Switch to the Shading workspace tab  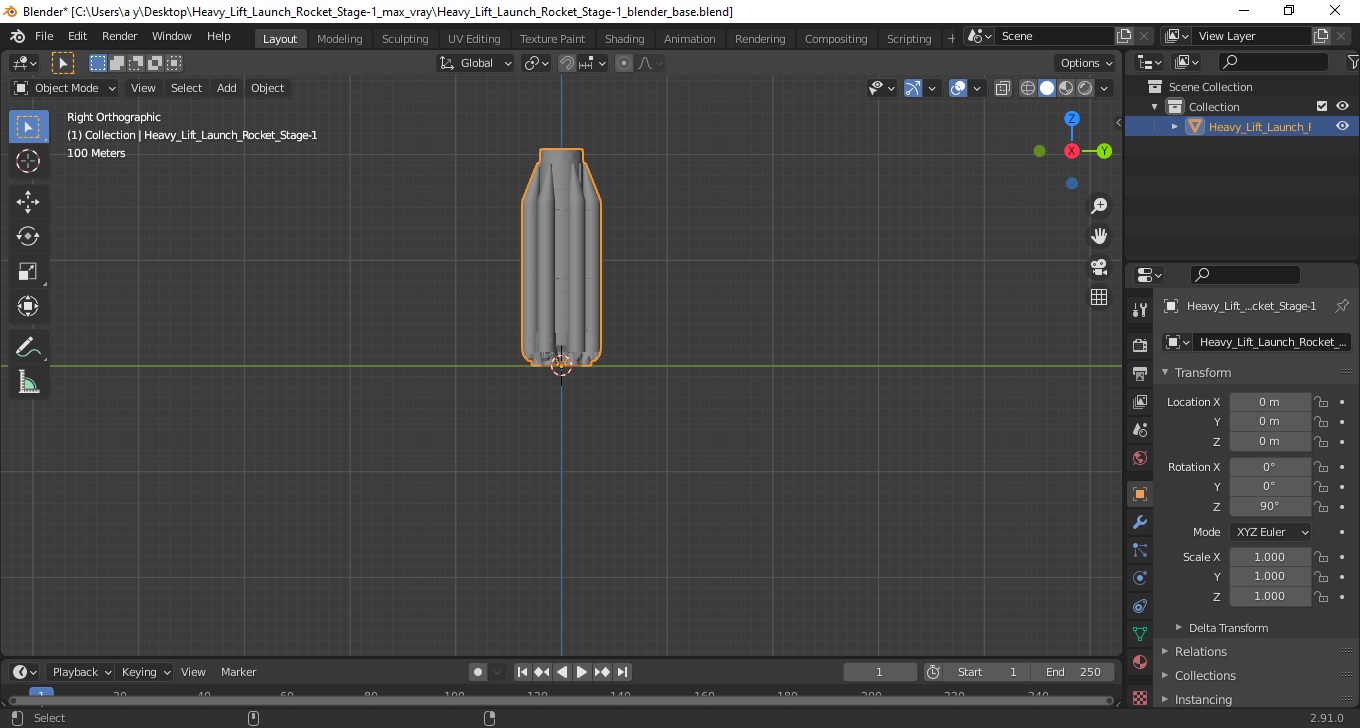click(x=624, y=39)
